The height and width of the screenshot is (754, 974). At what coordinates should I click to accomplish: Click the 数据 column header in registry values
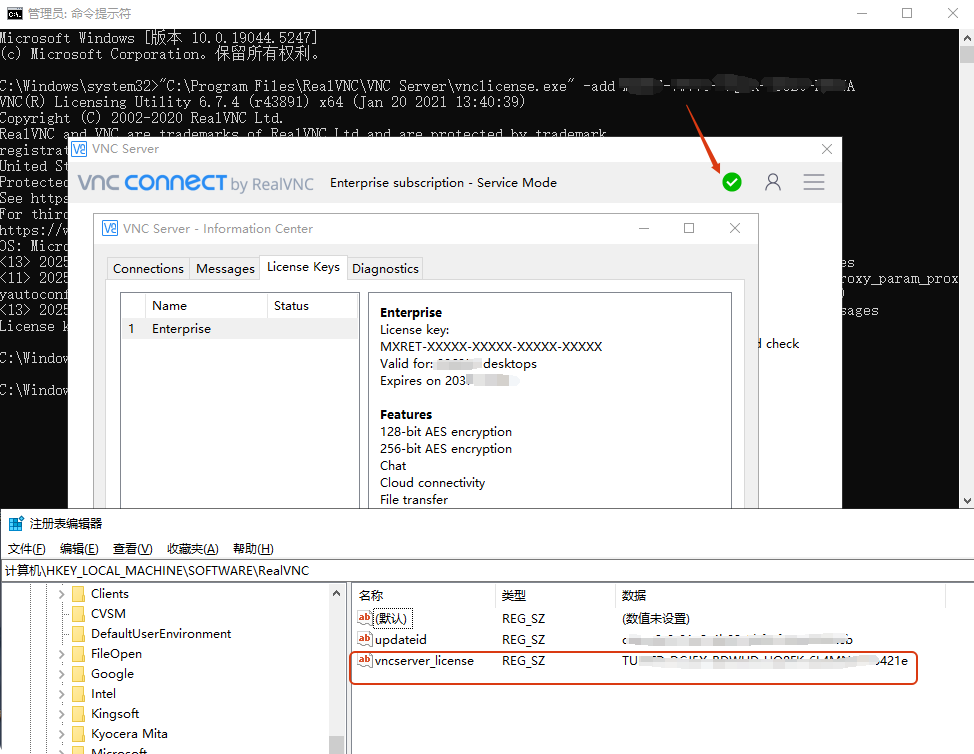tap(780, 595)
